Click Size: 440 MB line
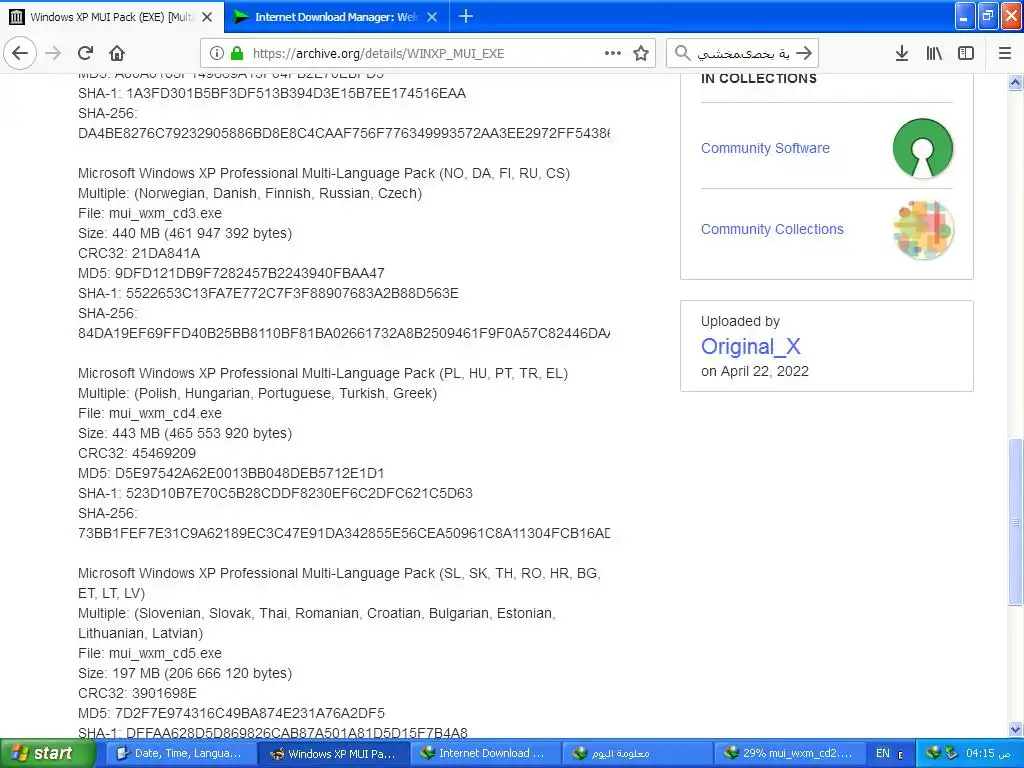 (185, 233)
